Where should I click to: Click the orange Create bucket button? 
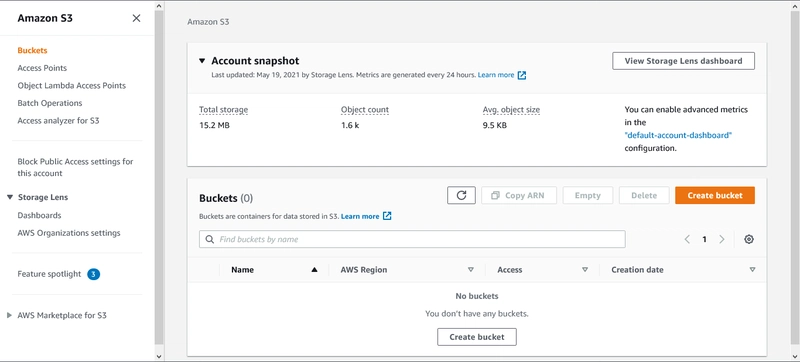(715, 195)
